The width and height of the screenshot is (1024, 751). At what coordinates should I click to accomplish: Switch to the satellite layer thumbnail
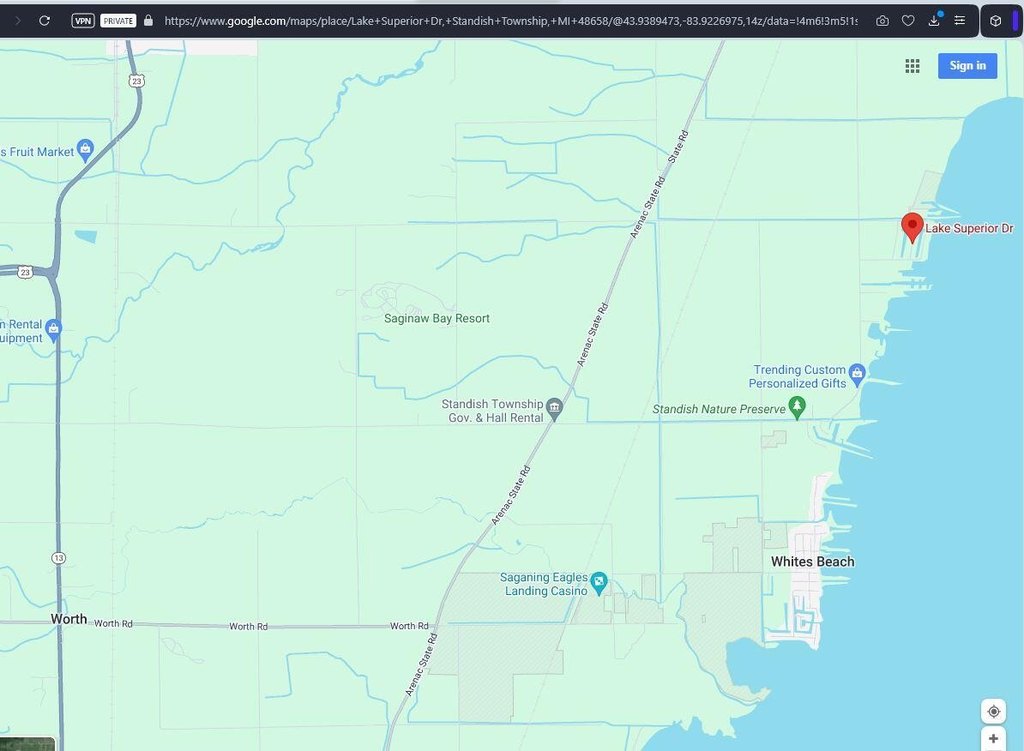tap(27, 744)
